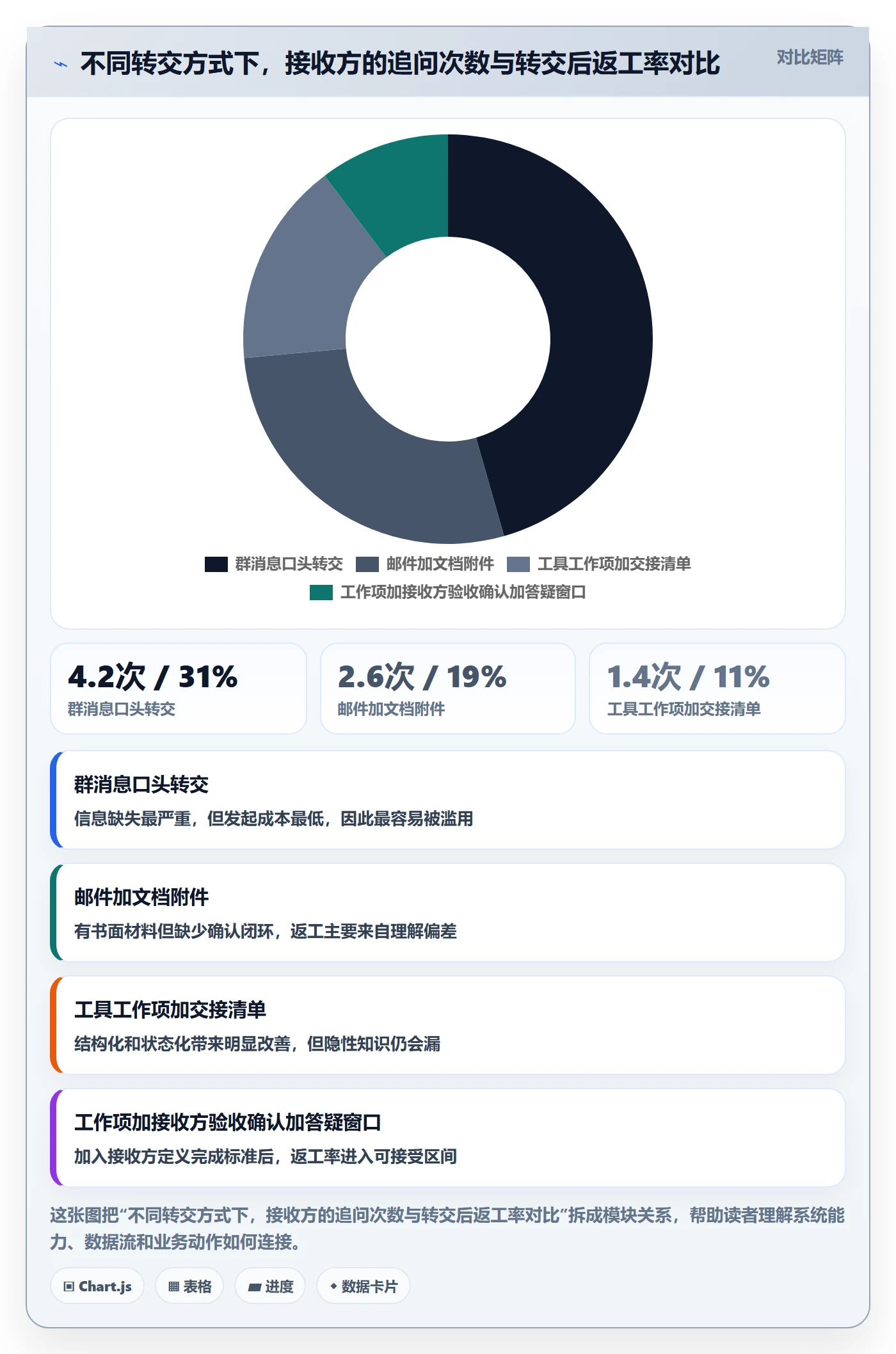Open the 群消息口头转交 description card heading
This screenshot has width=896, height=1354.
pyautogui.click(x=141, y=785)
